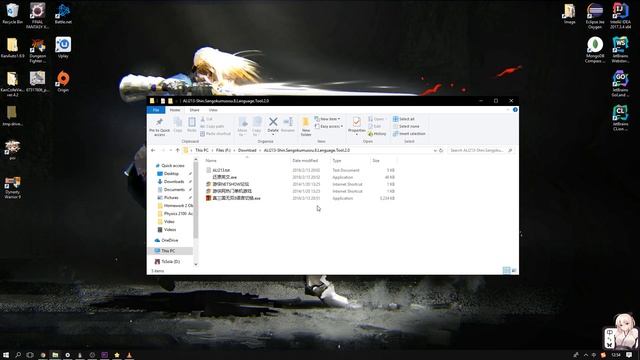This screenshot has height=360, width=640.
Task: Click the Explorer help icon
Action: [515, 110]
